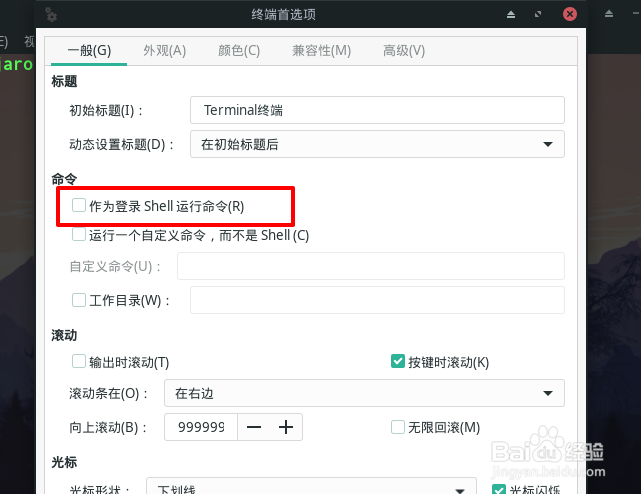641x494 pixels.
Task: Click the 自定义命令(U) text field
Action: pyautogui.click(x=371, y=266)
